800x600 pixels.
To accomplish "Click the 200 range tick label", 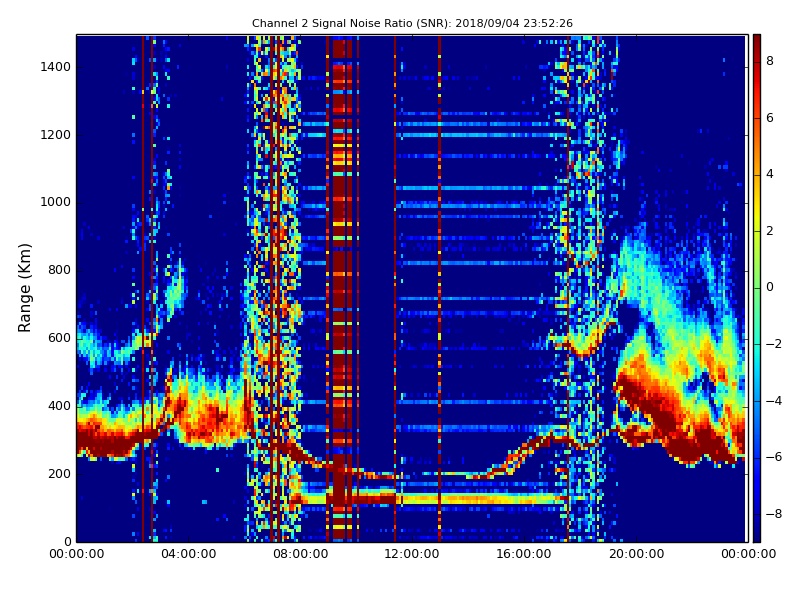I will pyautogui.click(x=60, y=473).
